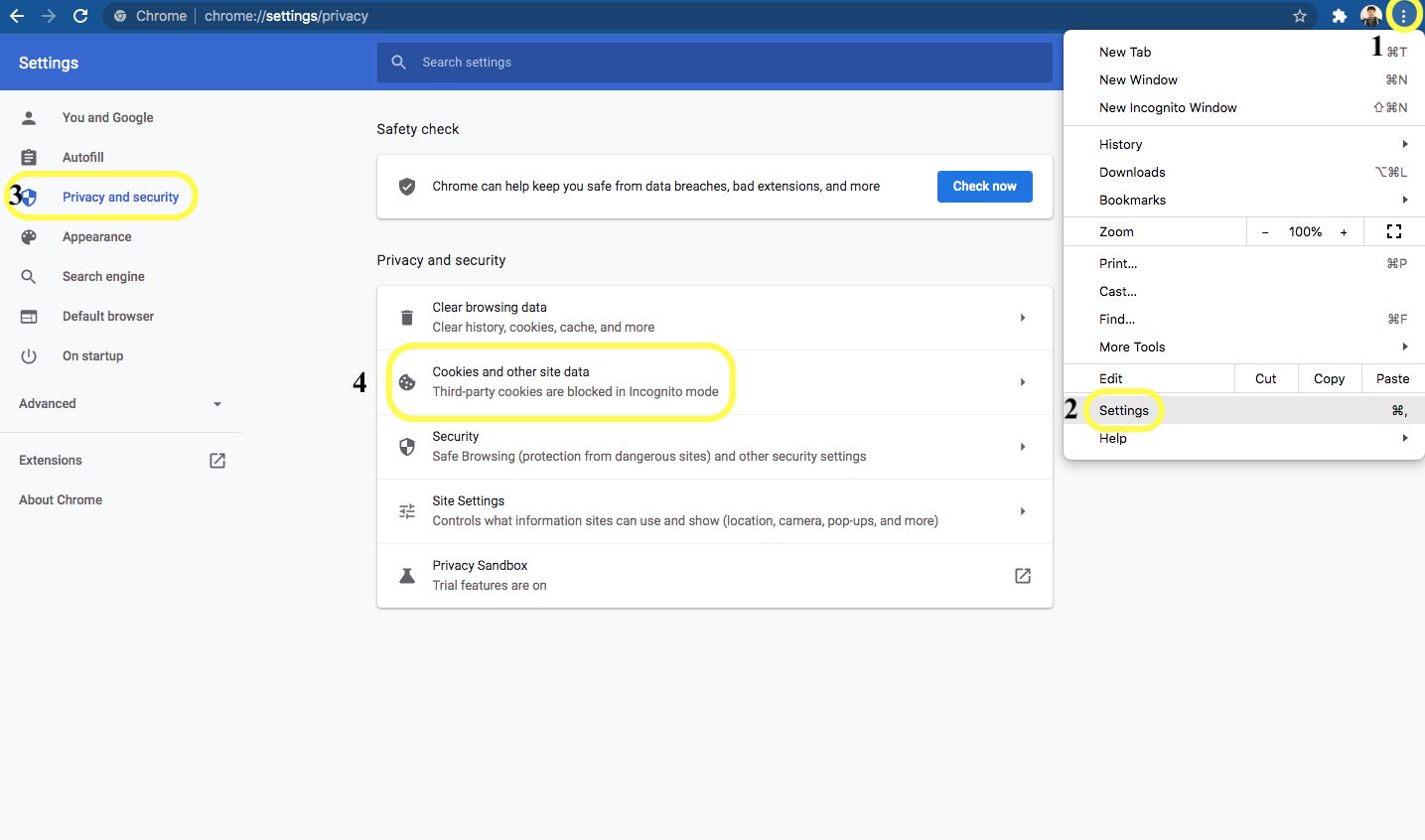The height and width of the screenshot is (840, 1425).
Task: Open the Extensions puzzle icon
Action: click(x=1340, y=16)
